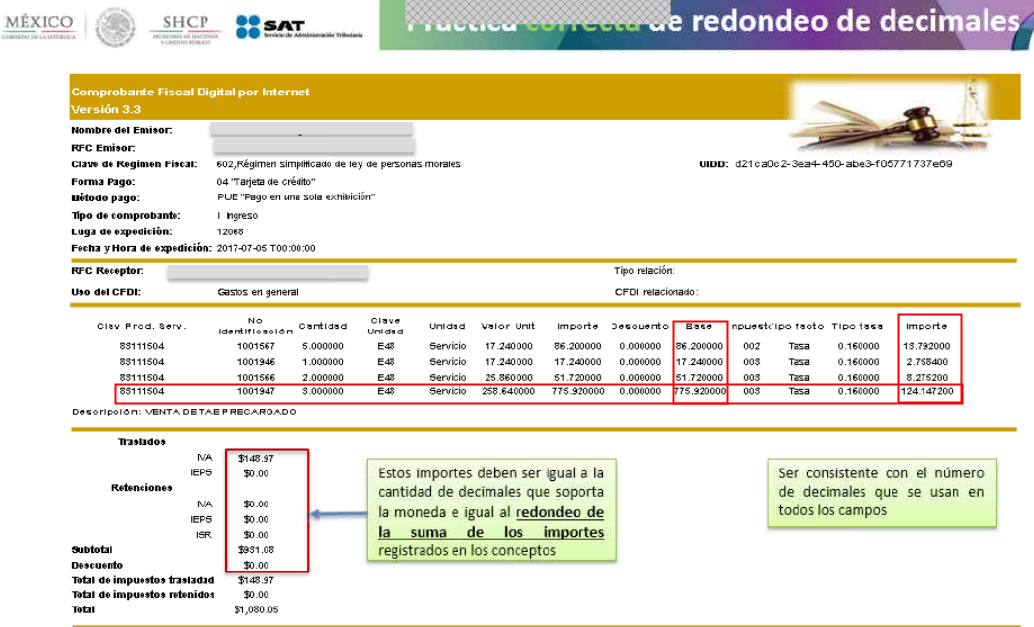Screen dimensions: 1034x627
Task: Click the 'Base' column header
Action: [x=699, y=326]
